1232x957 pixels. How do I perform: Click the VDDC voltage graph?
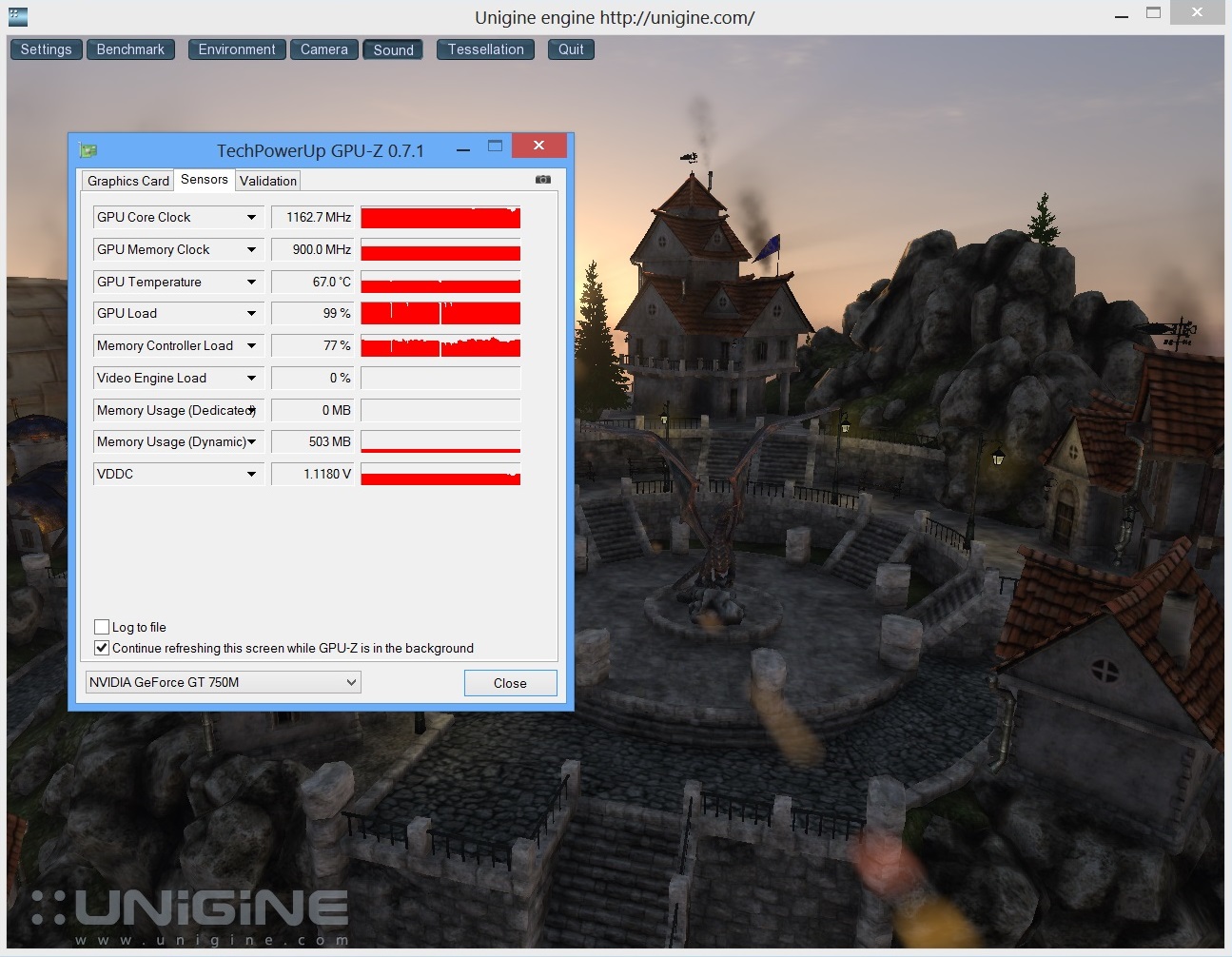[x=440, y=474]
